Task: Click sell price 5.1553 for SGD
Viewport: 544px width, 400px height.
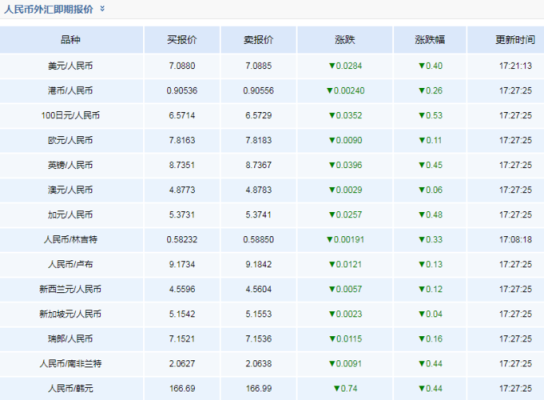Action: 258,314
